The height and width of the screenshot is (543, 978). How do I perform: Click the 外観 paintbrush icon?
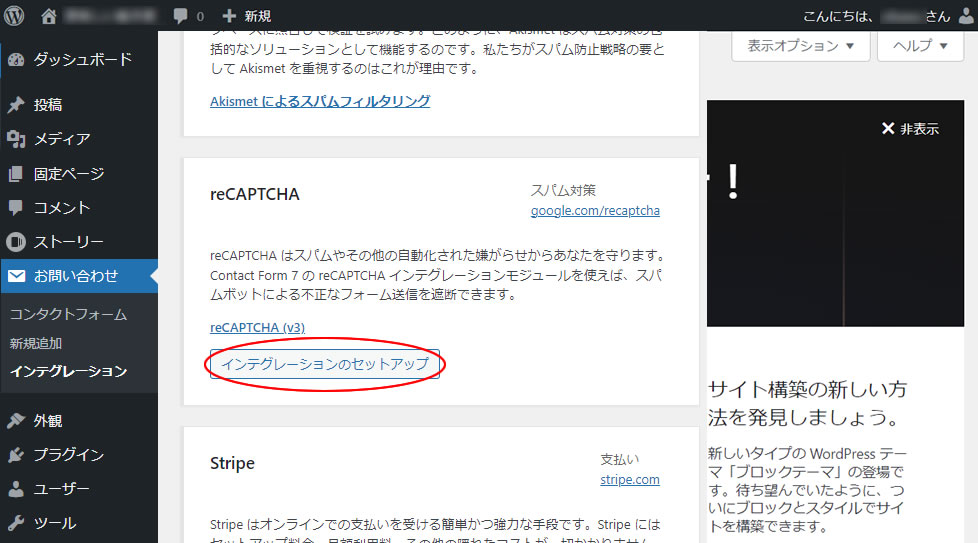point(16,421)
